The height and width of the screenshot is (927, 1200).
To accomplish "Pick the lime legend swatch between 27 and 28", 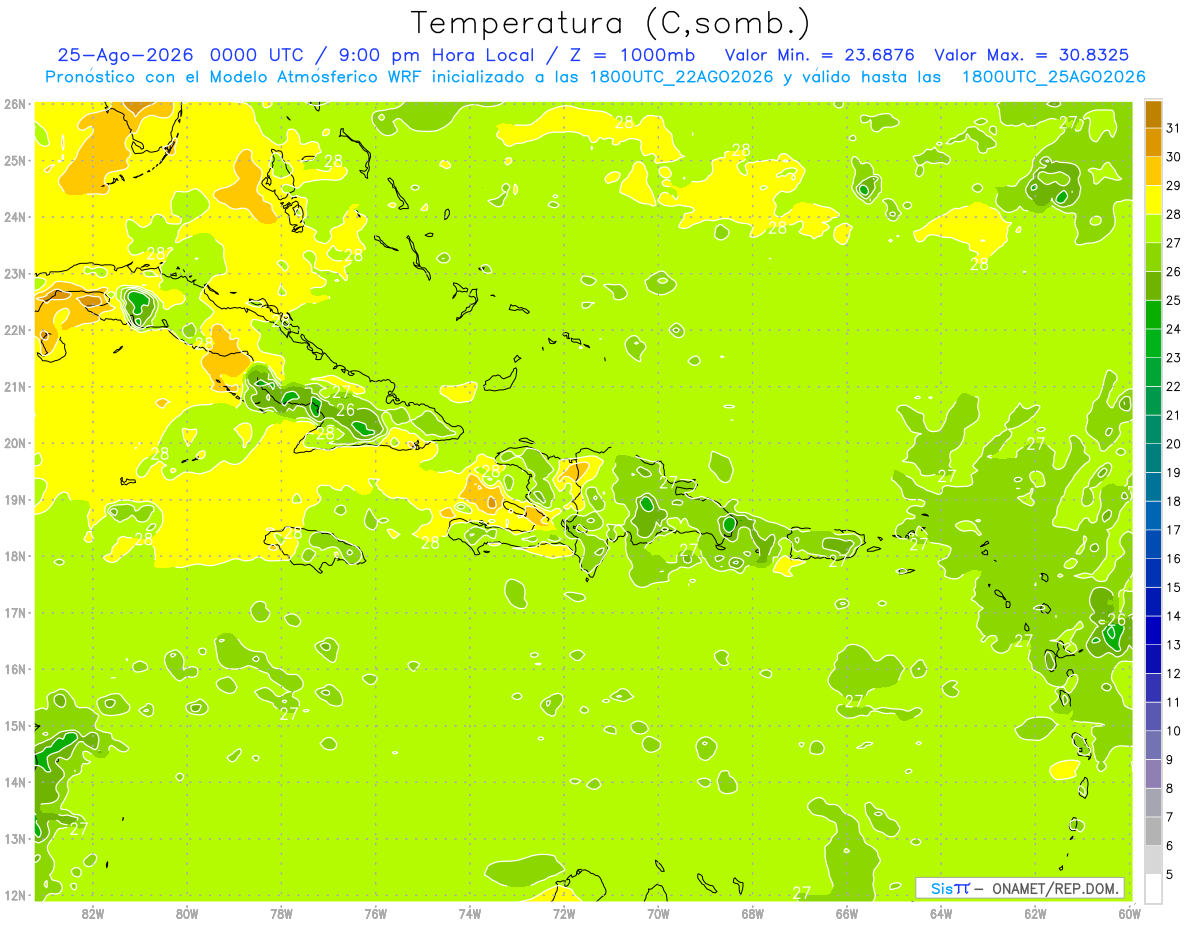I will tap(1153, 229).
